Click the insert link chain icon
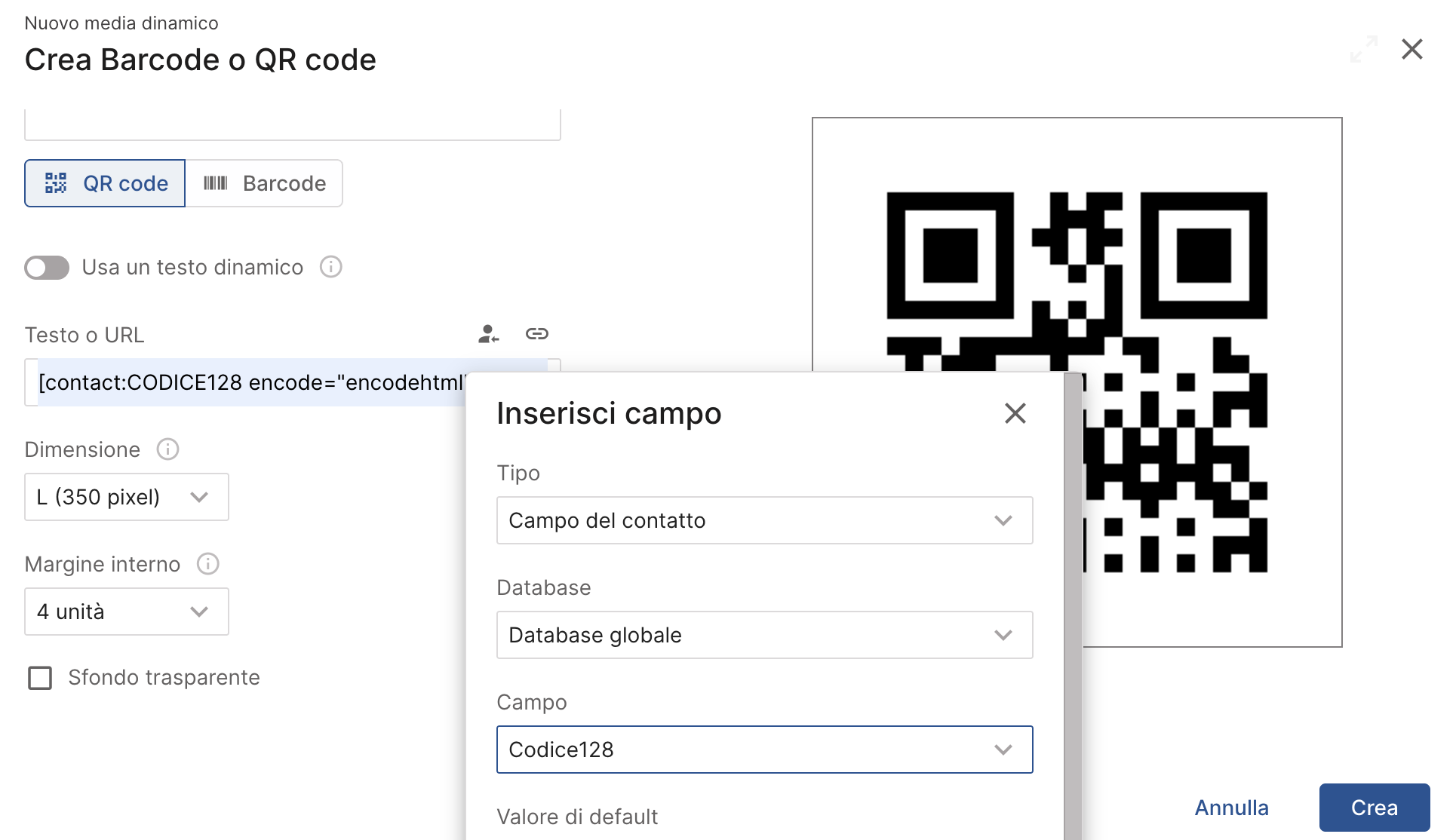1456x840 pixels. pos(537,334)
